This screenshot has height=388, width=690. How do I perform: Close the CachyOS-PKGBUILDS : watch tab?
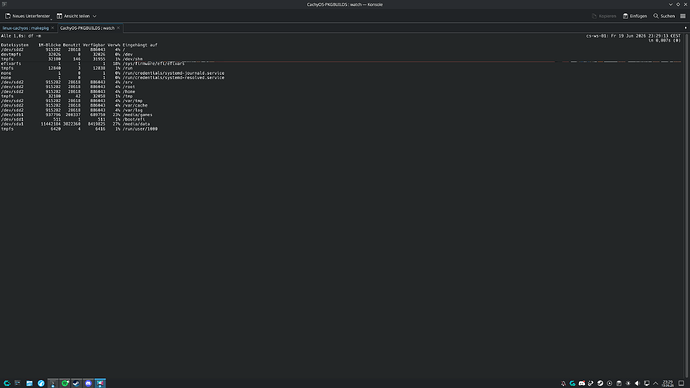pyautogui.click(x=118, y=28)
